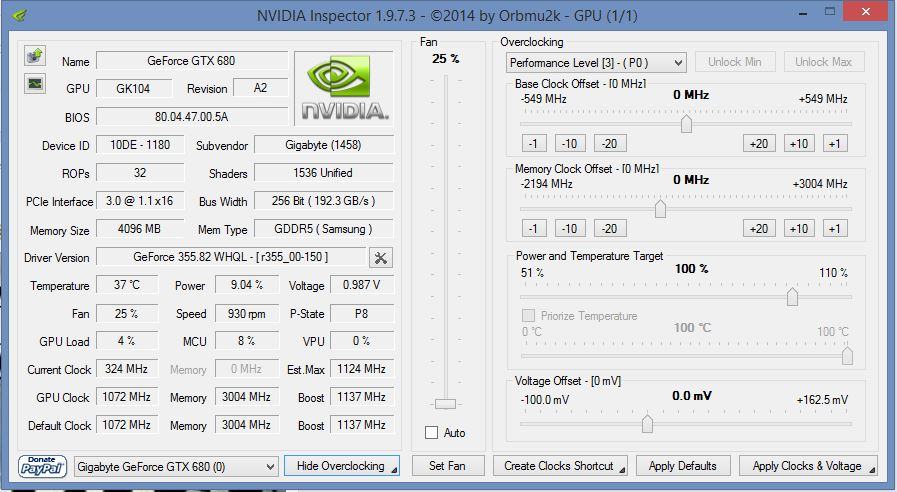Click Memory Clock Offset +10 button
Screen dimensions: 897x492
click(x=799, y=228)
